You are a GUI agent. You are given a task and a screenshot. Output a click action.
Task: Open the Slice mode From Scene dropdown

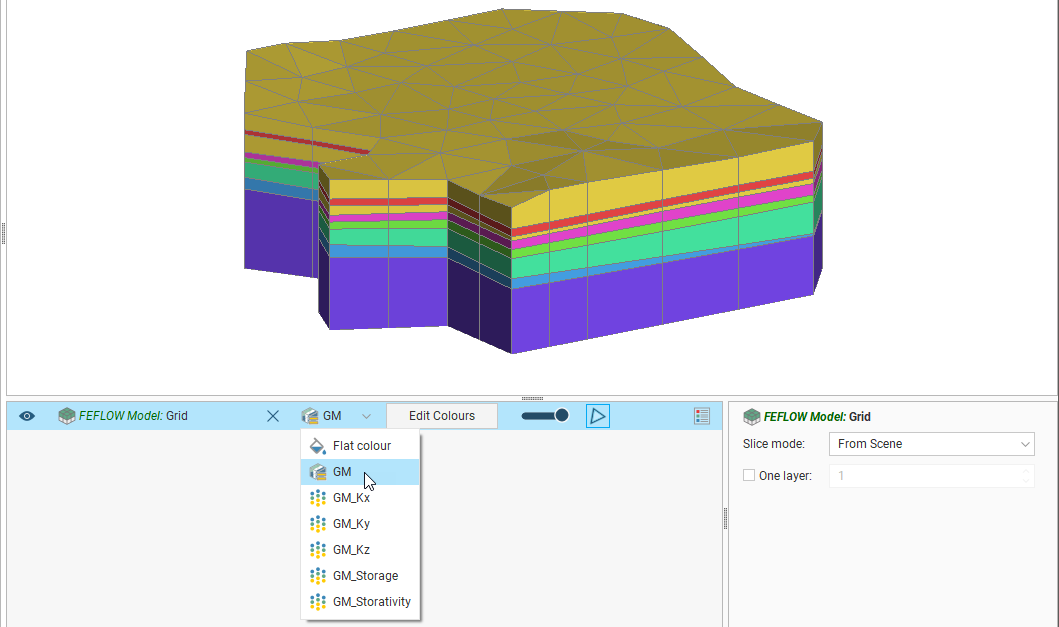pos(931,444)
